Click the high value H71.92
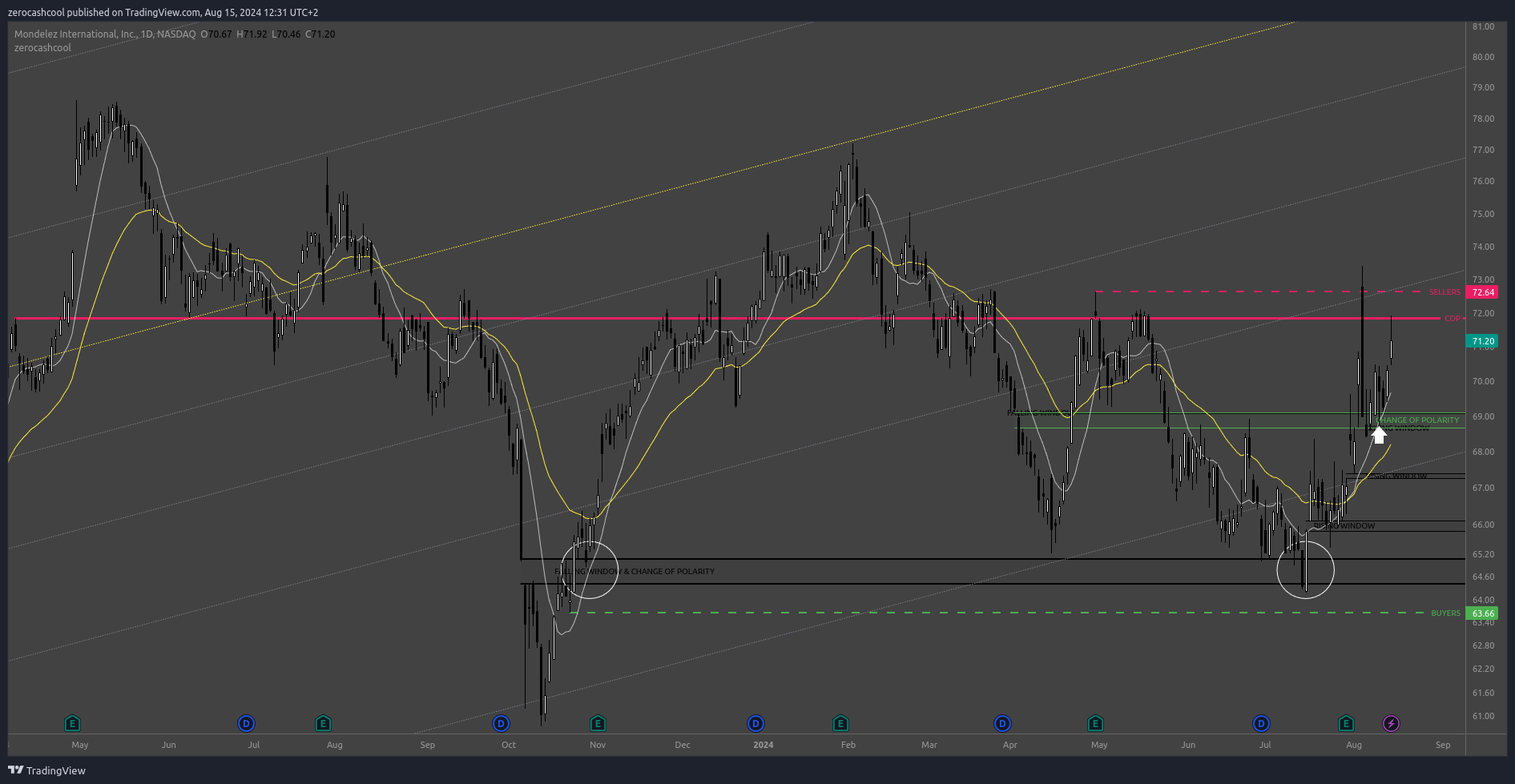 [252, 34]
